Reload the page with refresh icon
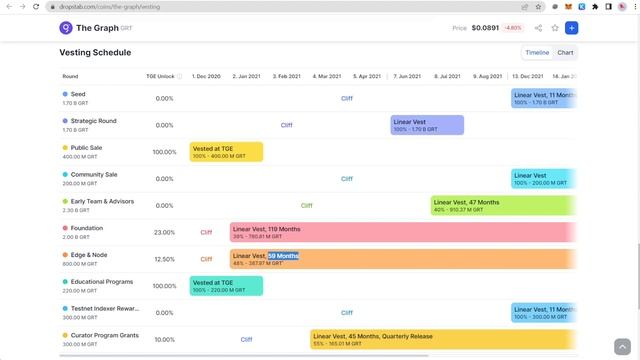640x360 pixels. point(36,7)
